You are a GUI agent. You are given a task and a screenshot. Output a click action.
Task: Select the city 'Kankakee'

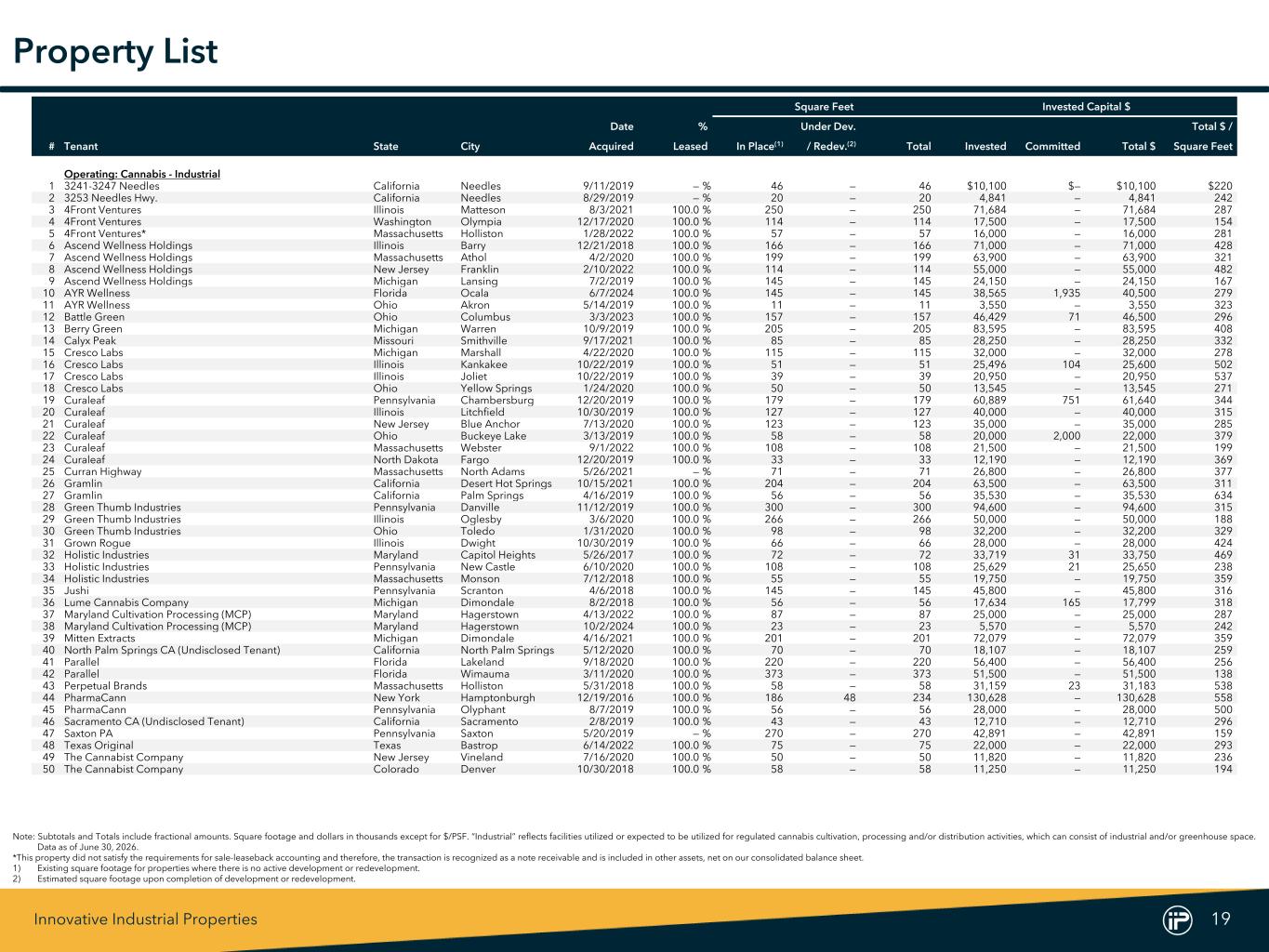(484, 364)
